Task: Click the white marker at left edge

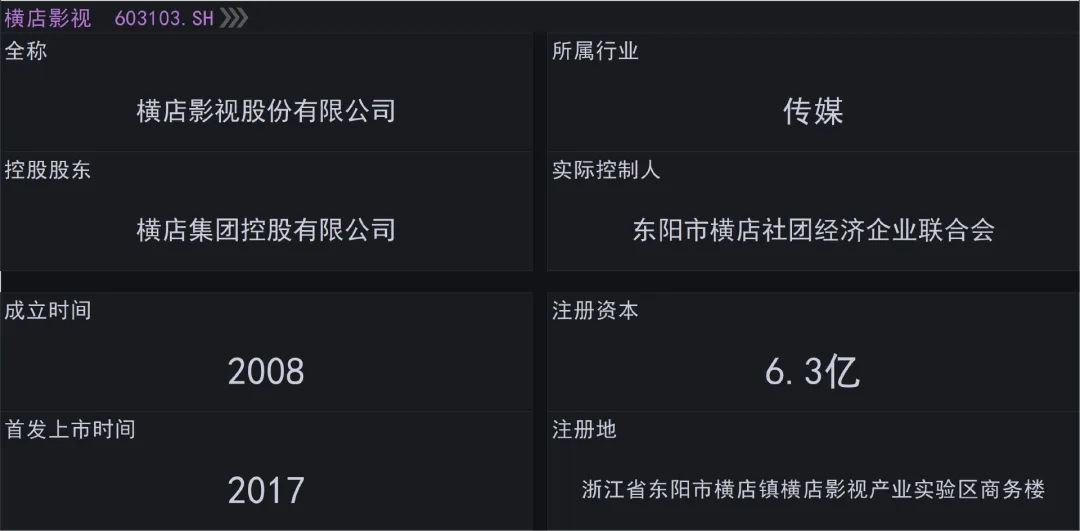Action: click(x=1, y=281)
